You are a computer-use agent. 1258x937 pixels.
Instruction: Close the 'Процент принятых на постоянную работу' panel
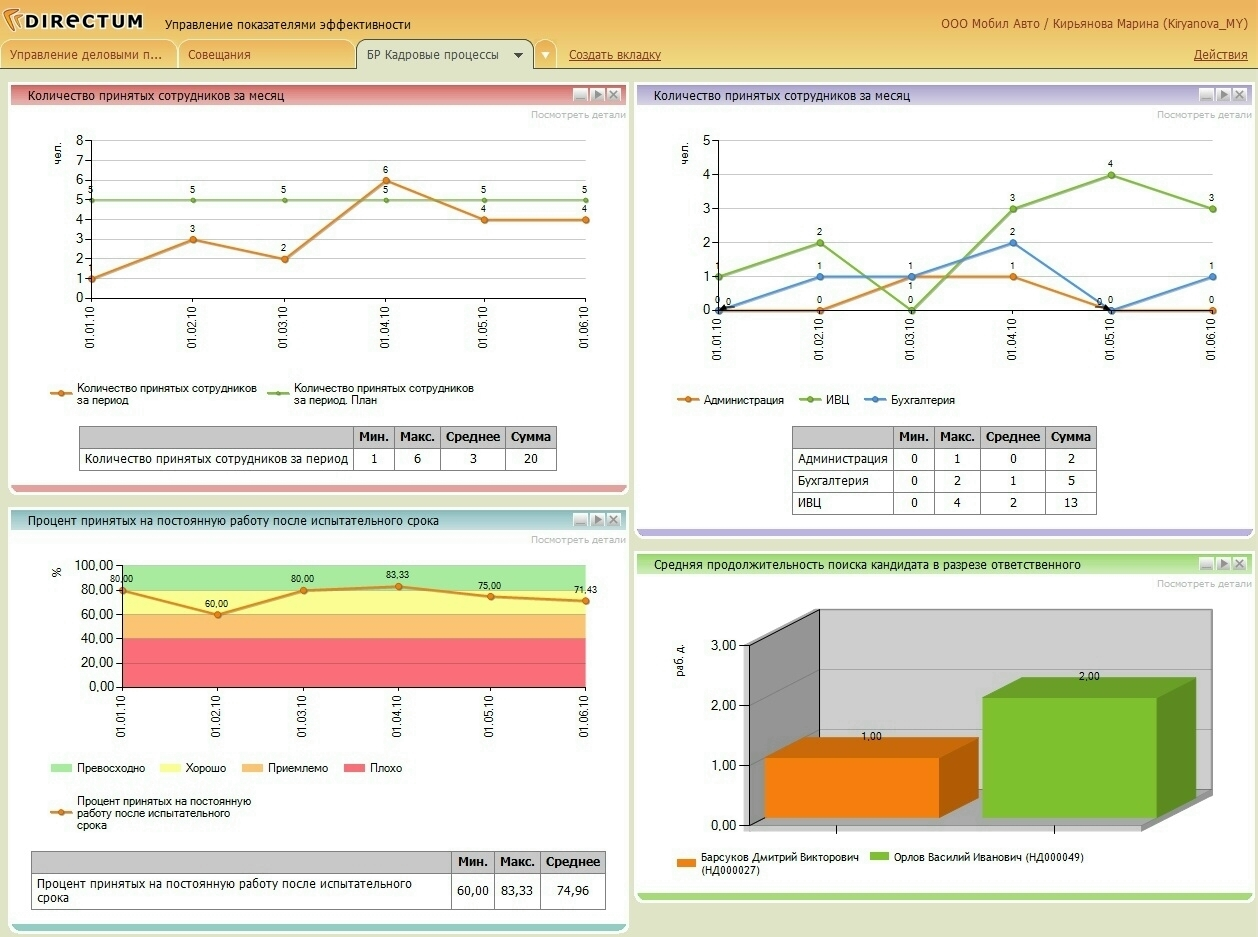tap(614, 520)
